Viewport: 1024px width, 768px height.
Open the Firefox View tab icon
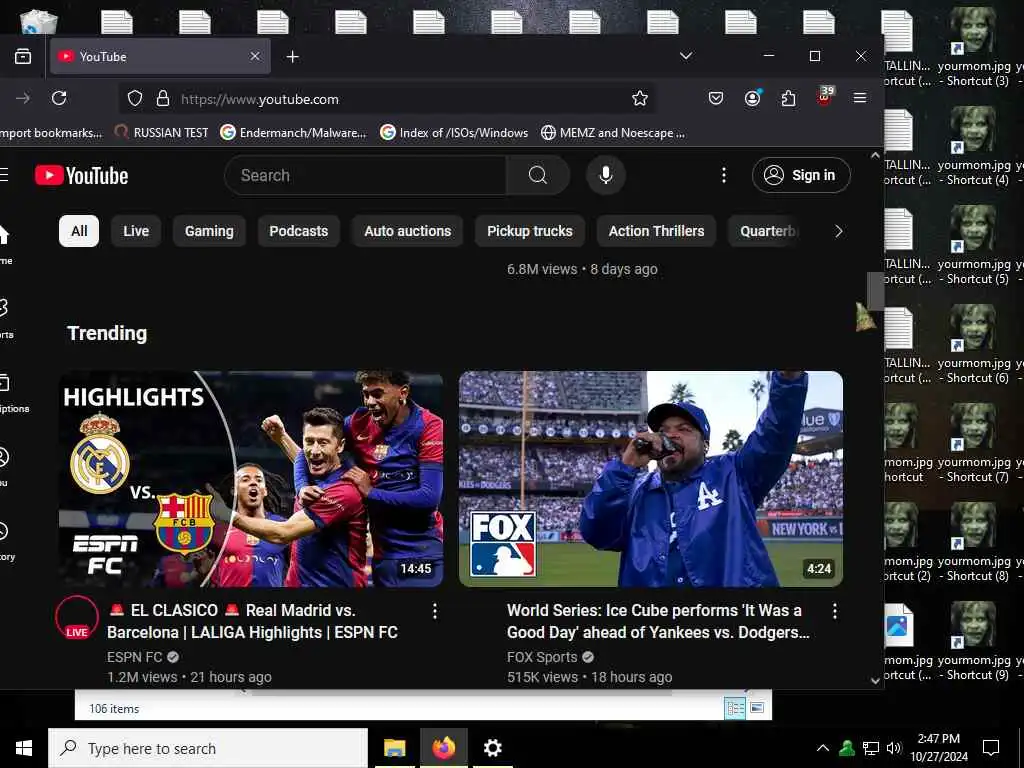(23, 57)
